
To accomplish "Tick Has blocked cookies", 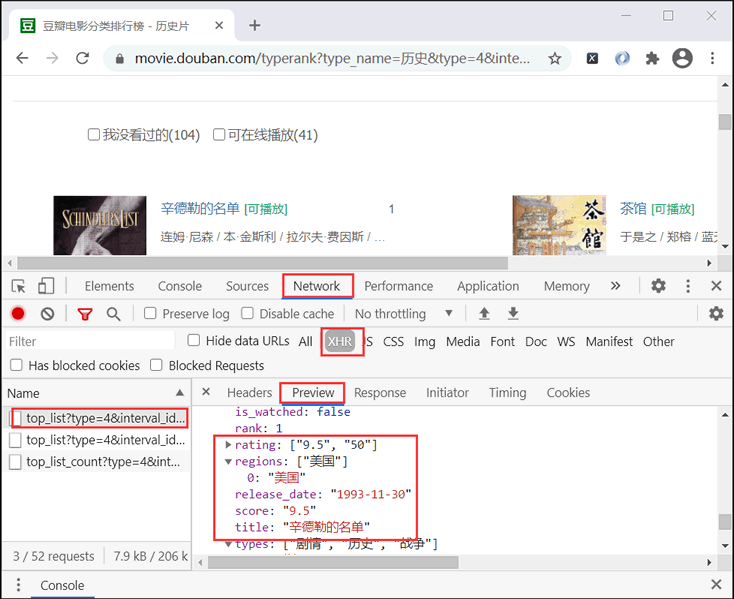I will coord(16,365).
